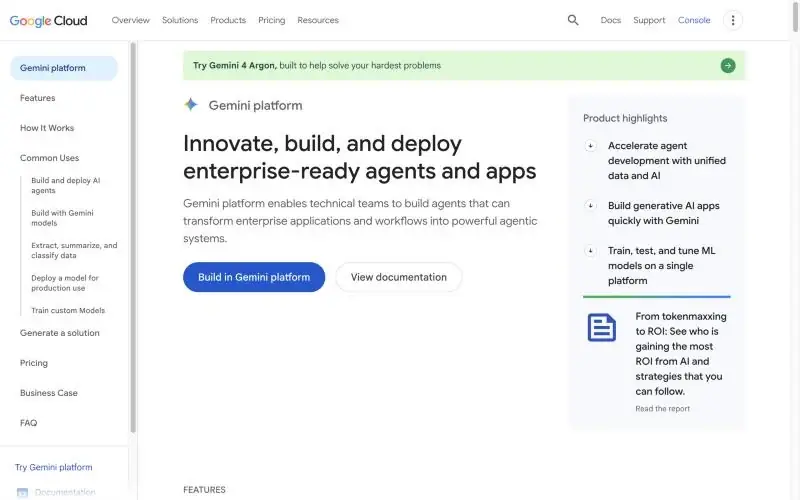The width and height of the screenshot is (800, 500).
Task: Click the Product highlights heading
Action: coord(625,118)
